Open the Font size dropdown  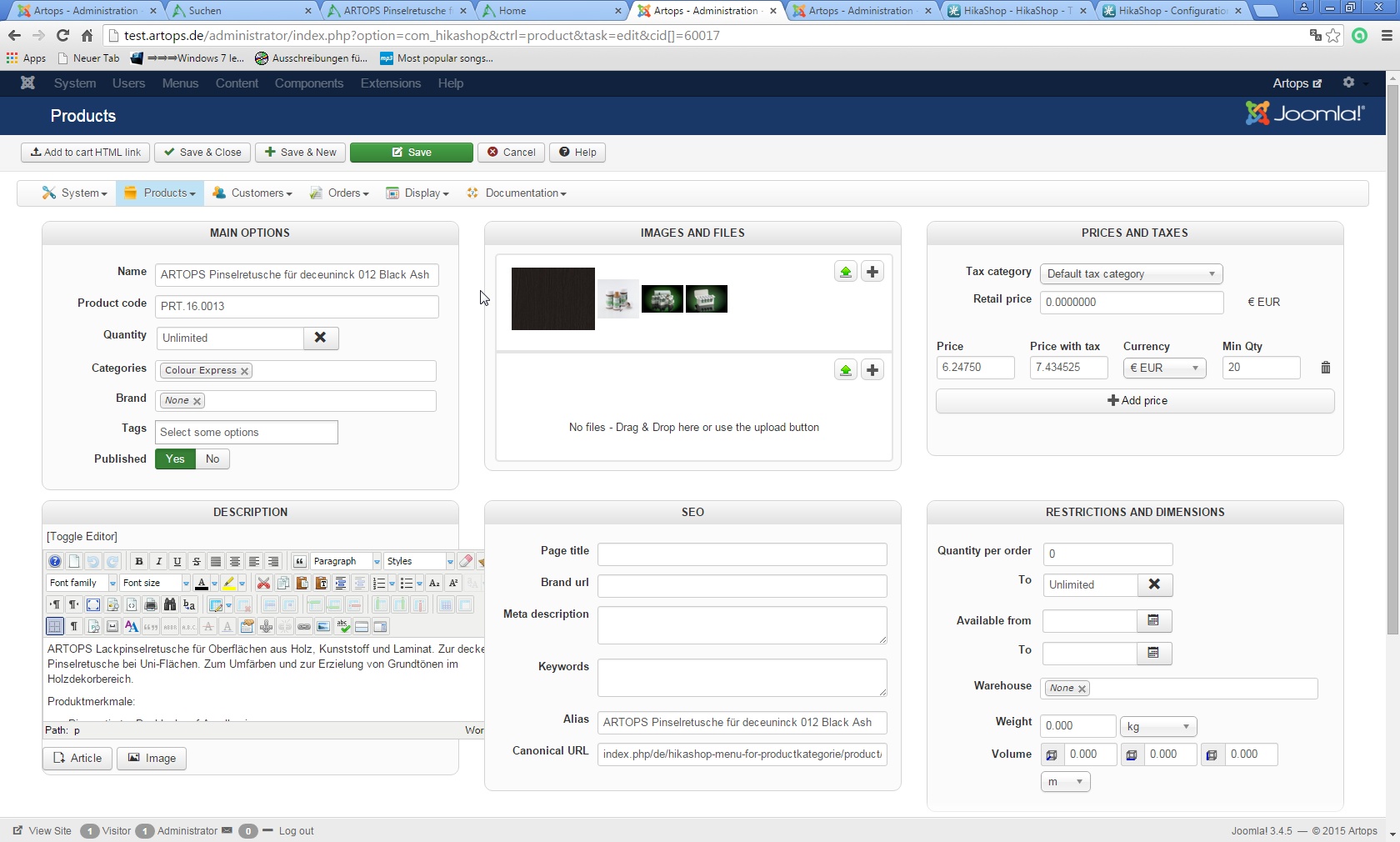pyautogui.click(x=155, y=583)
